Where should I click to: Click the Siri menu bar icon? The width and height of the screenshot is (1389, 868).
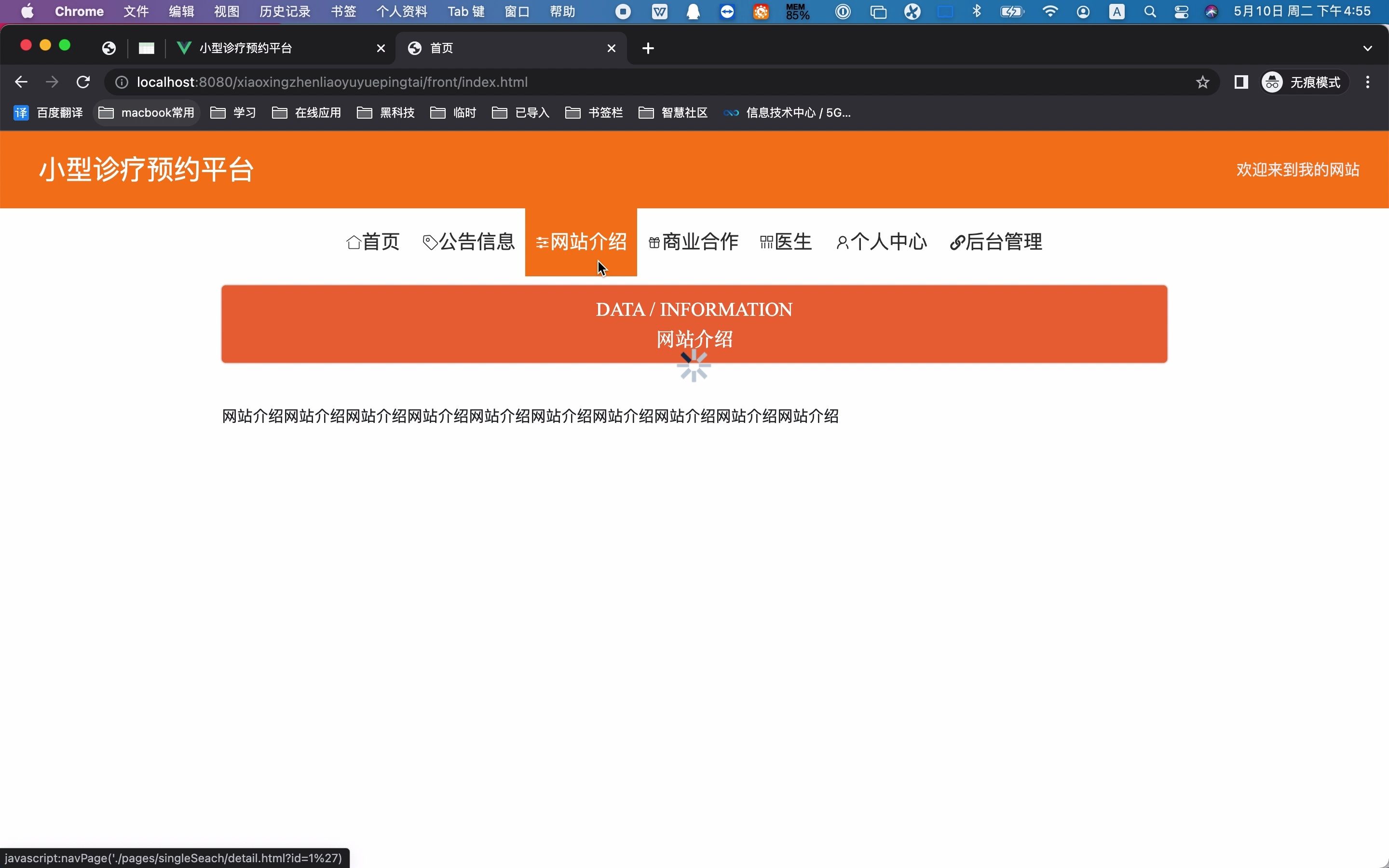1211,12
